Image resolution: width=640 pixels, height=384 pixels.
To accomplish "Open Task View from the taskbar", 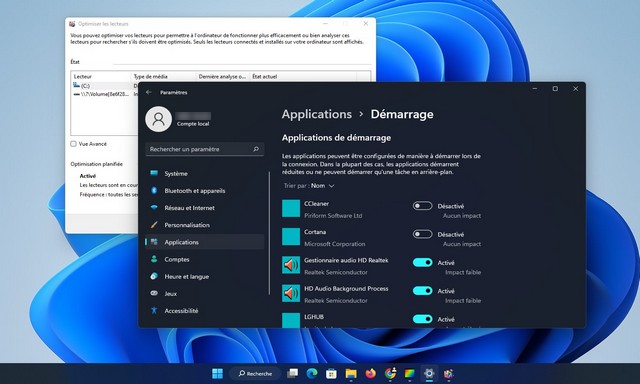I will (x=292, y=373).
